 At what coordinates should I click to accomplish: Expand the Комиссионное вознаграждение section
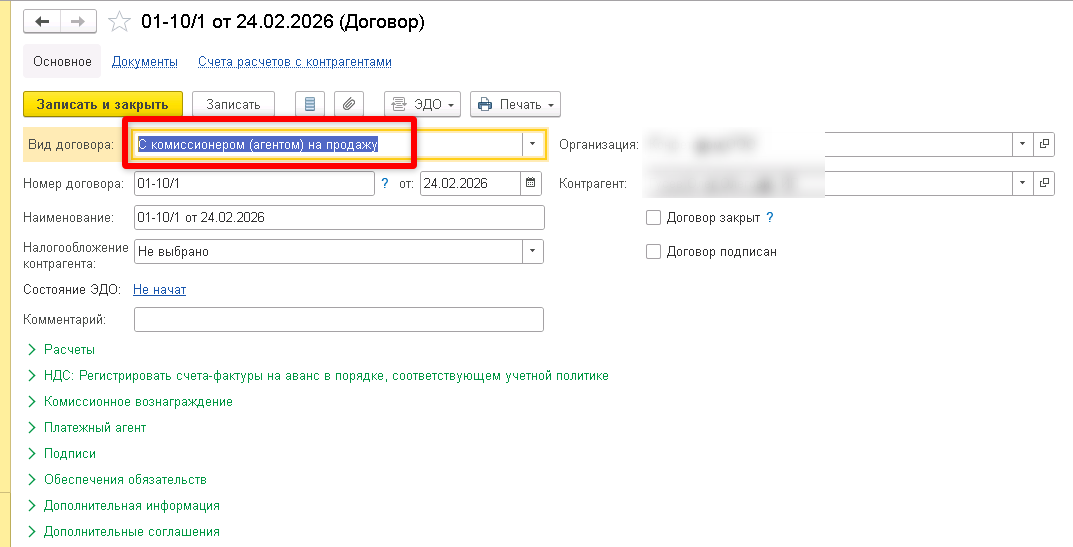(130, 402)
